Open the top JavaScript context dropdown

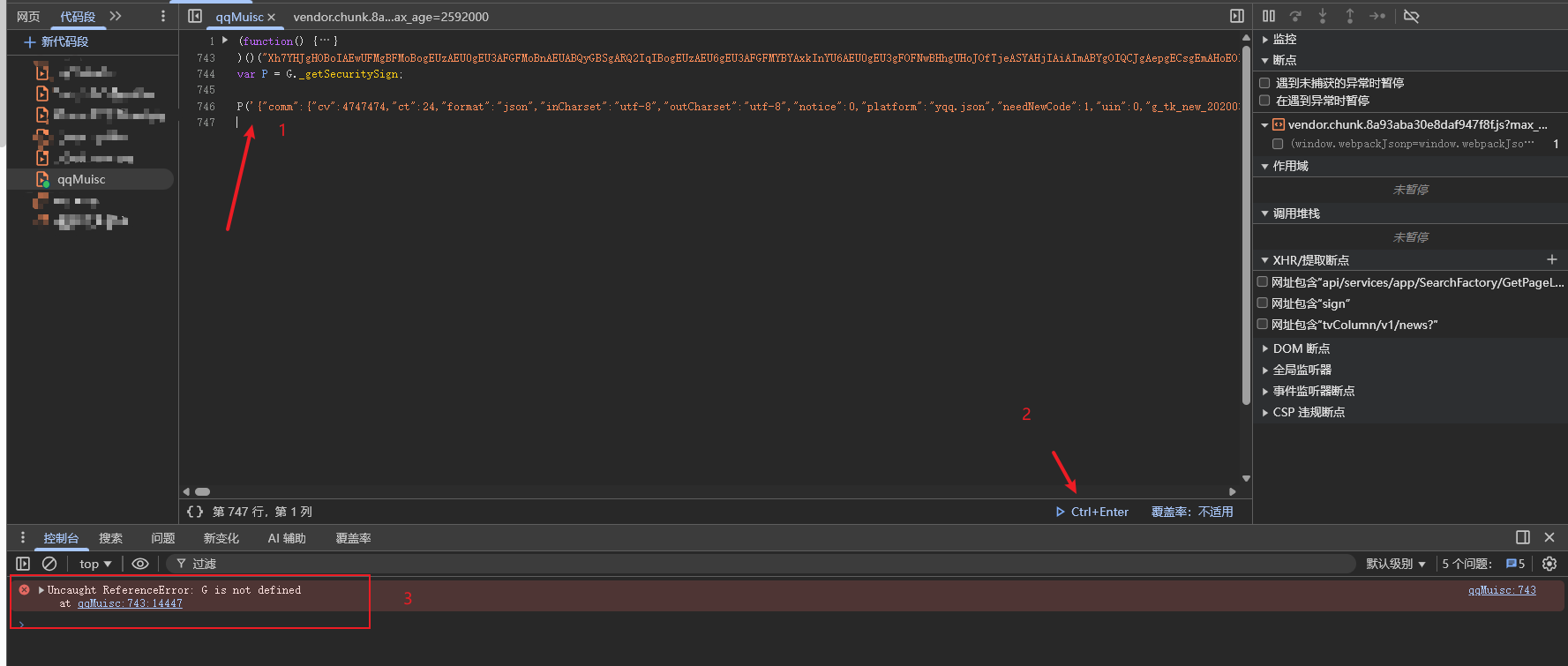(95, 564)
